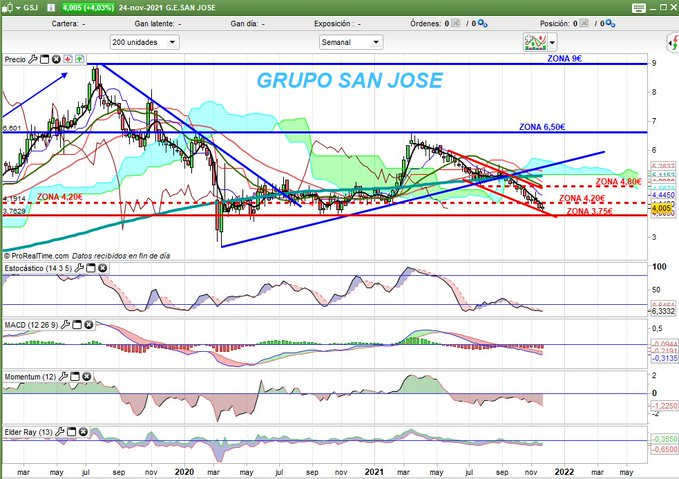Click the Gan latente label

[x=154, y=24]
